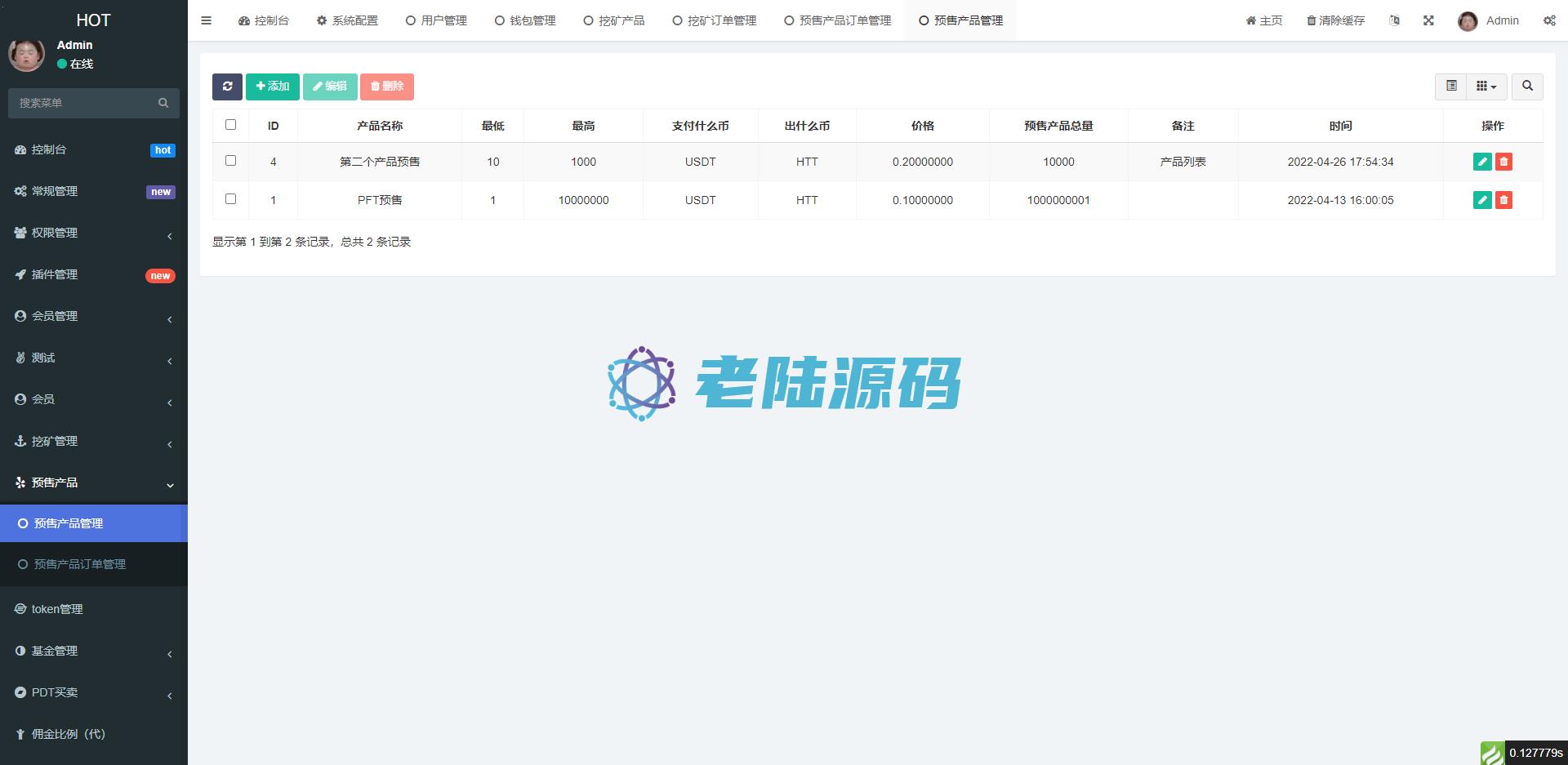Image resolution: width=1568 pixels, height=765 pixels.
Task: Open 预售产品订单管理 in the sidebar
Action: [79, 564]
